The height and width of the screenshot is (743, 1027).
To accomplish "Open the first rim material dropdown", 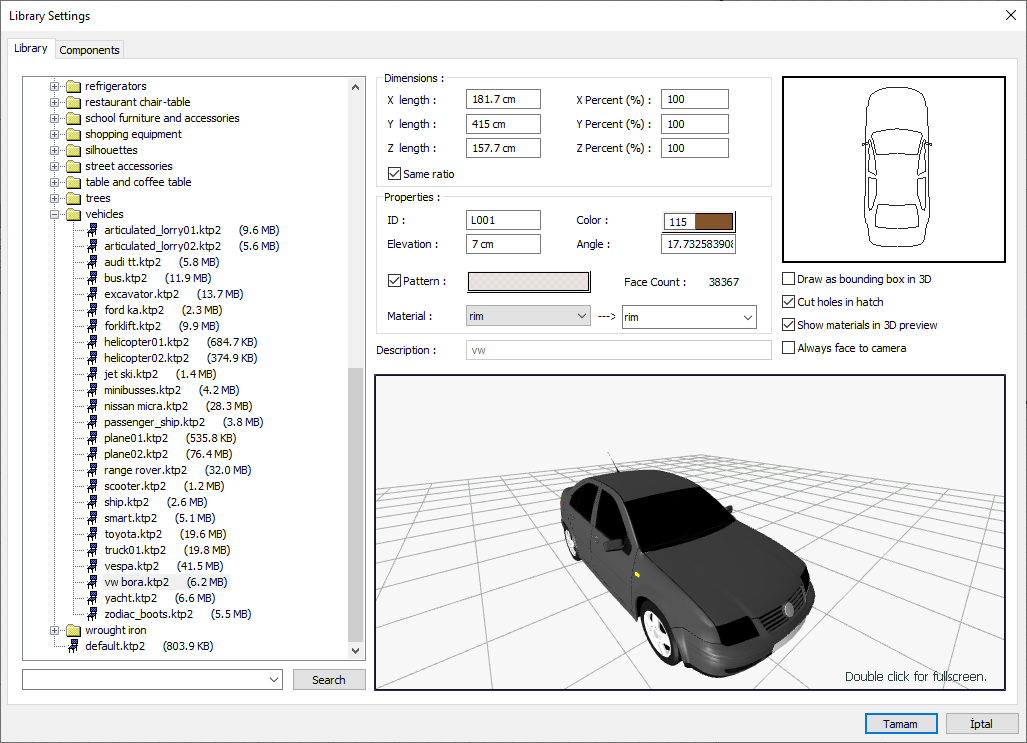I will [528, 316].
